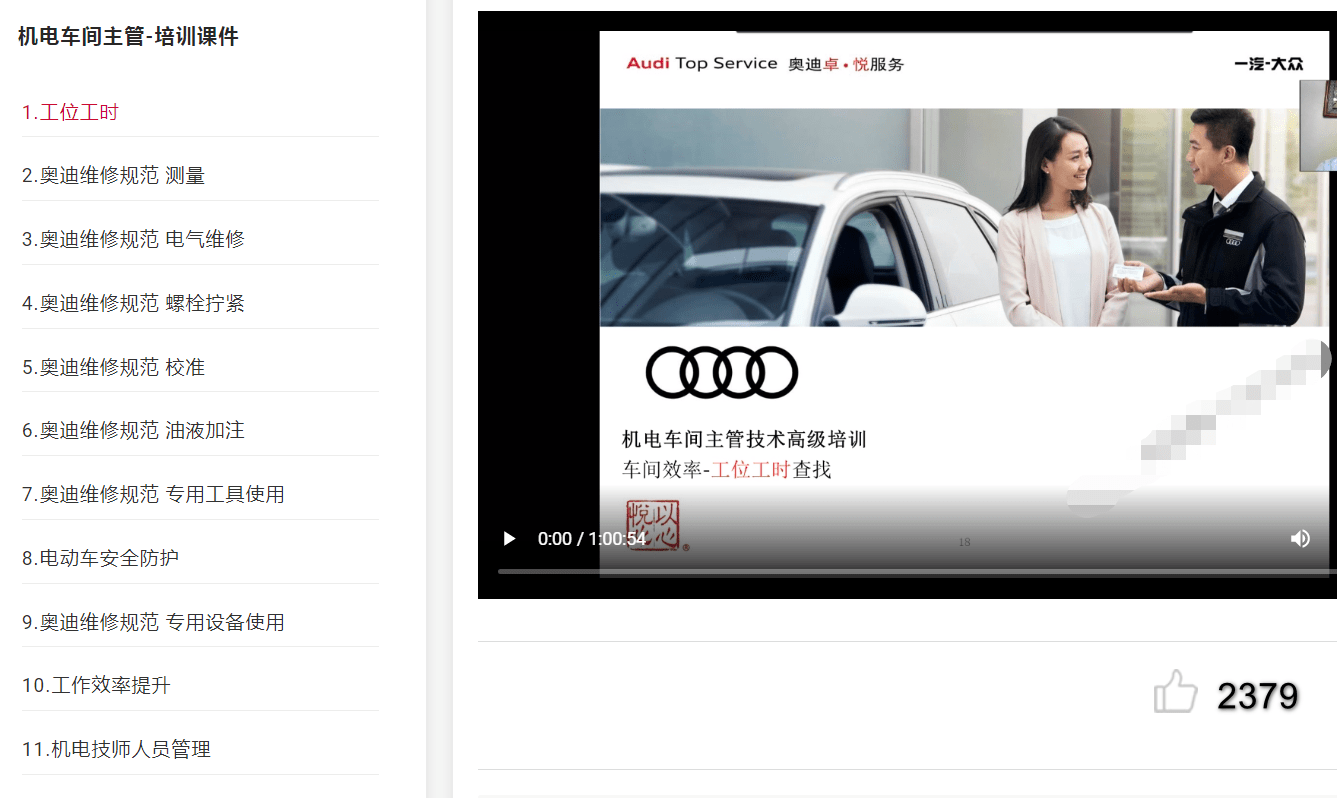Mute the video volume icon
The width and height of the screenshot is (1337, 798).
click(x=1301, y=538)
